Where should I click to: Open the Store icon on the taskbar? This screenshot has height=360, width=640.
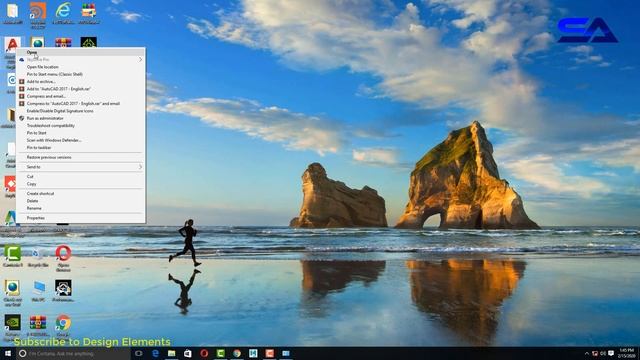click(x=188, y=353)
